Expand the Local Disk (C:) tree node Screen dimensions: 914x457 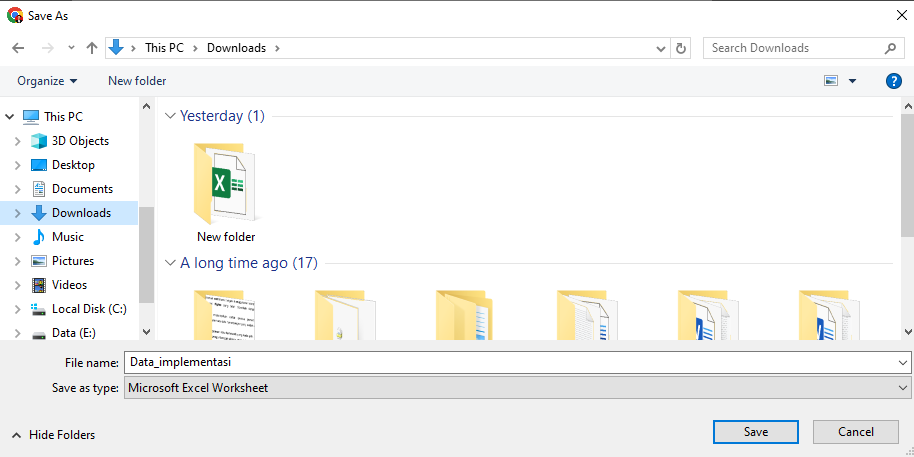point(17,309)
